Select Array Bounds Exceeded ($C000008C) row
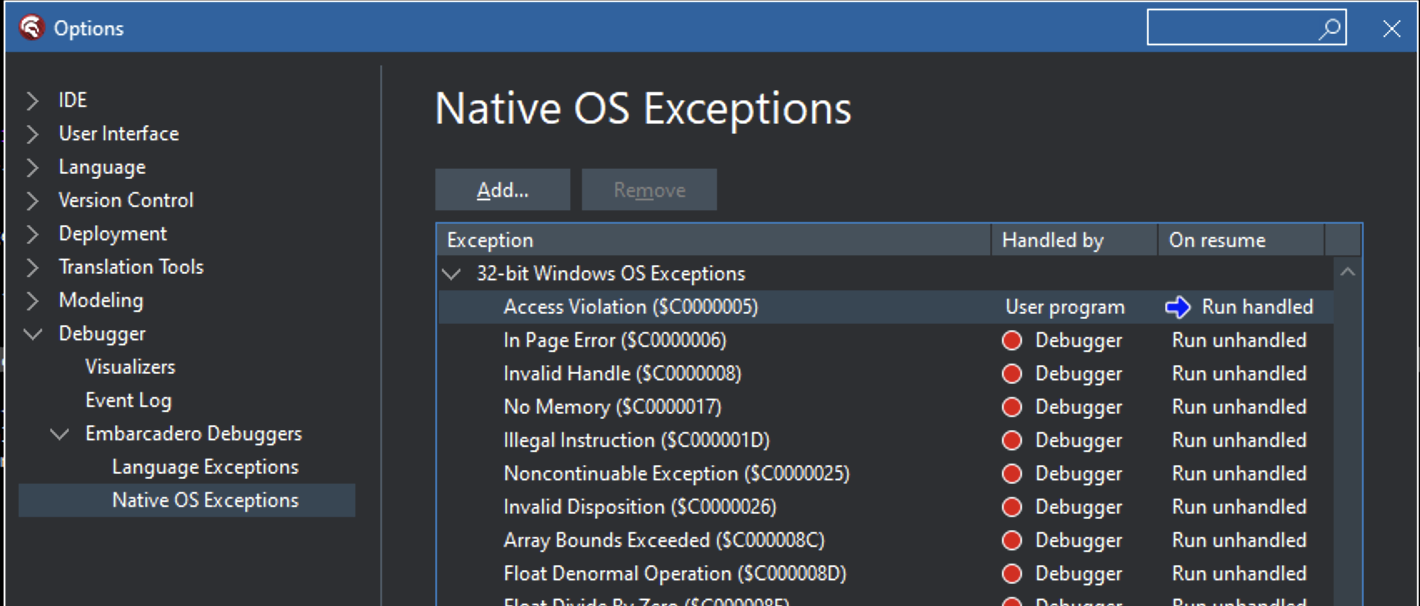Screen dimensions: 1420x606 click(x=885, y=540)
